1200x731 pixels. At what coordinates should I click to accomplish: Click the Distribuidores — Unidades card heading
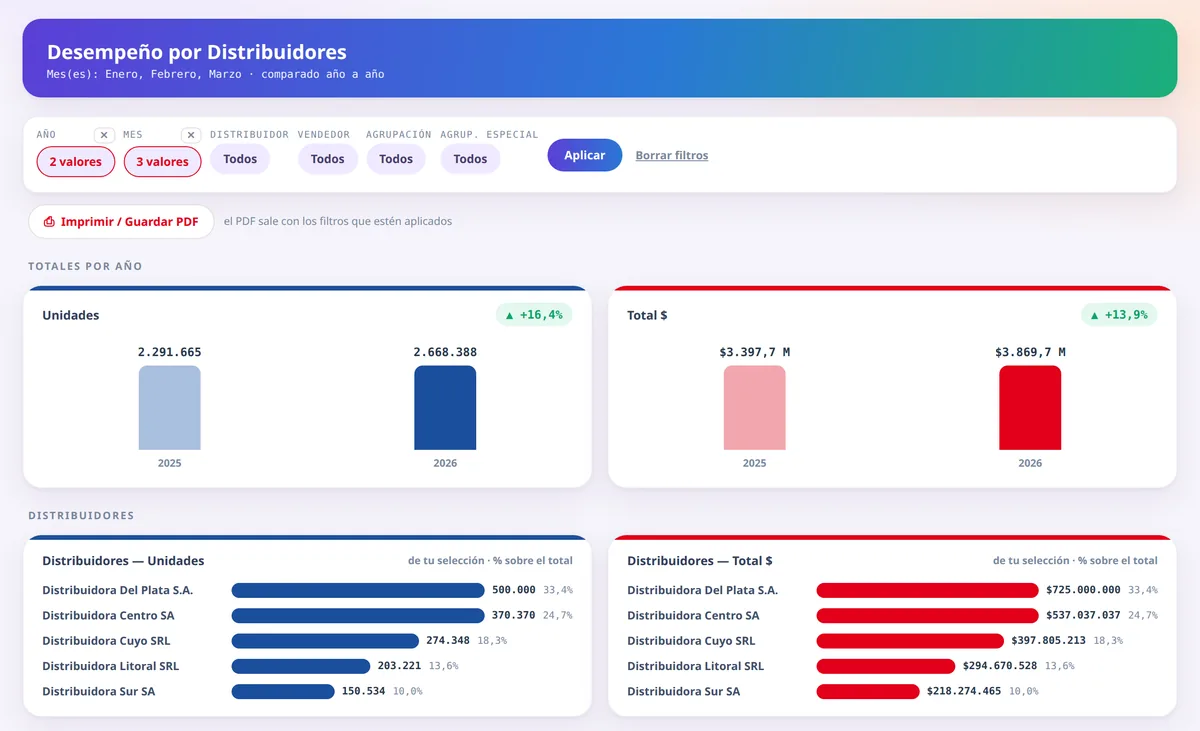click(x=123, y=561)
